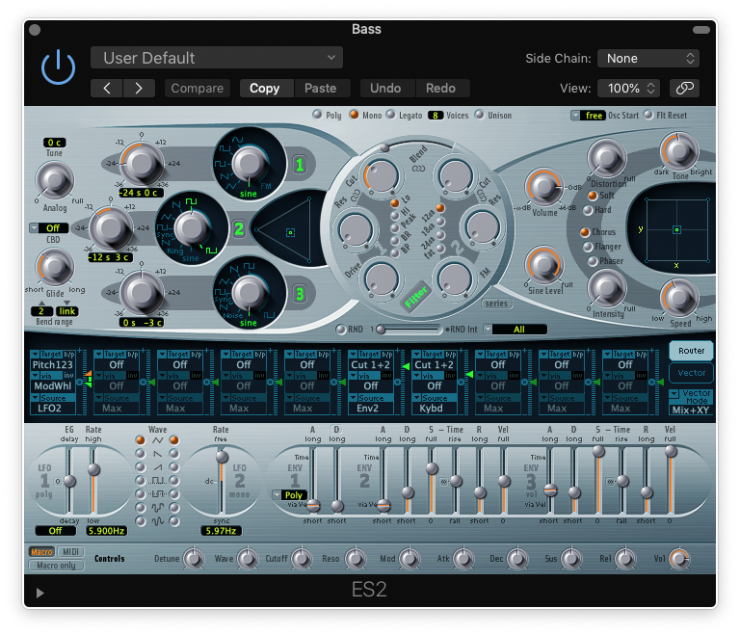Open the User Default preset dropdown

217,58
